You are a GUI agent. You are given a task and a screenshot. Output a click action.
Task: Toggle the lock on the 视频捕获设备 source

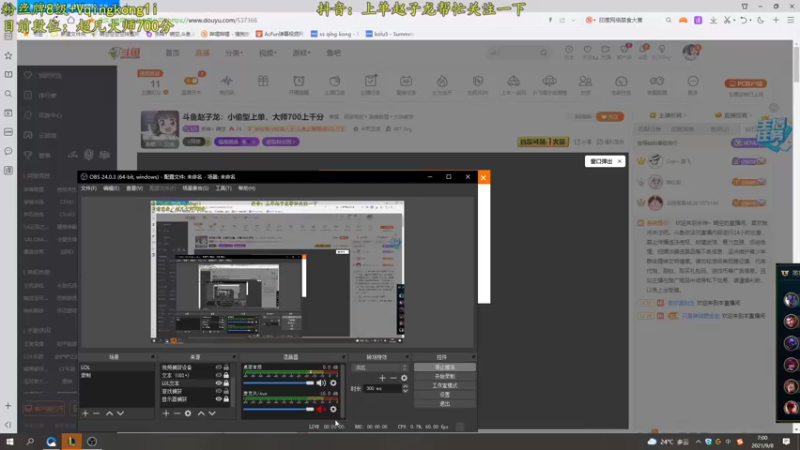226,367
